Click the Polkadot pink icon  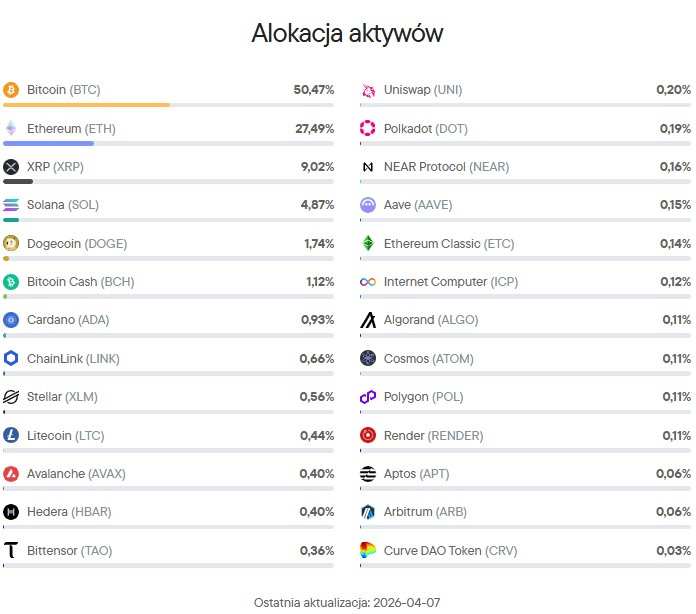pyautogui.click(x=368, y=129)
